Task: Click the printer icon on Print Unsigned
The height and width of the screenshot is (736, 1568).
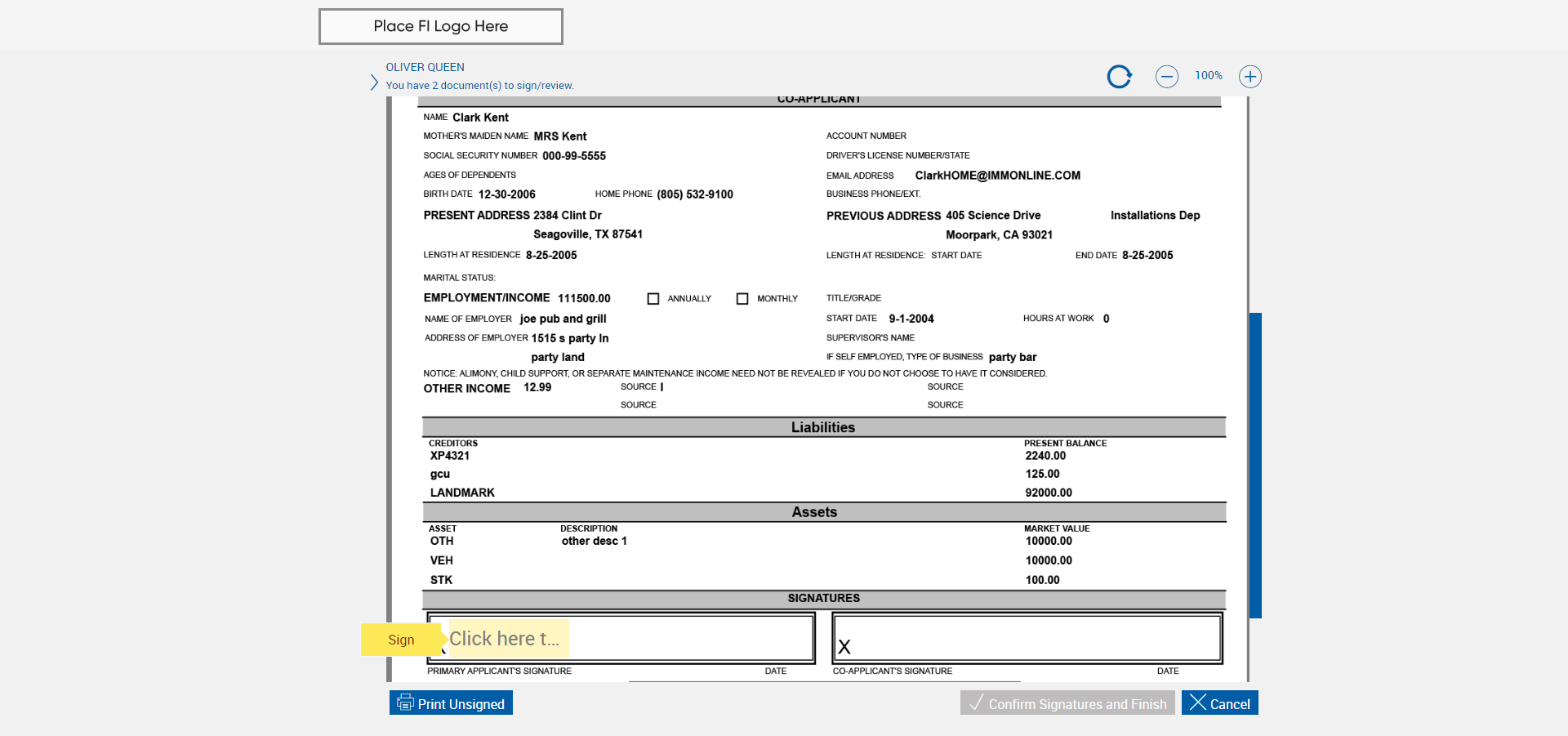Action: pos(405,703)
